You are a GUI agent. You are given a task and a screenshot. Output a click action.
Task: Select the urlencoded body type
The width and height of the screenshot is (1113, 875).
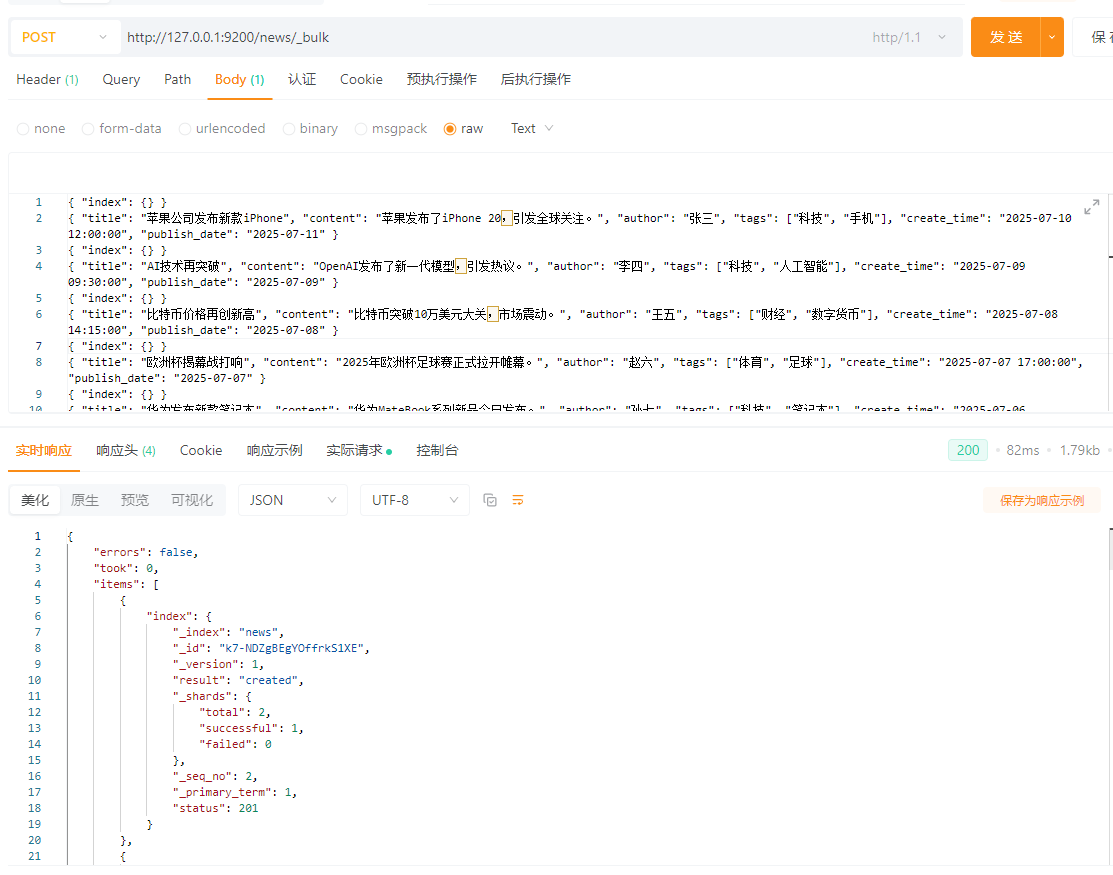[222, 128]
